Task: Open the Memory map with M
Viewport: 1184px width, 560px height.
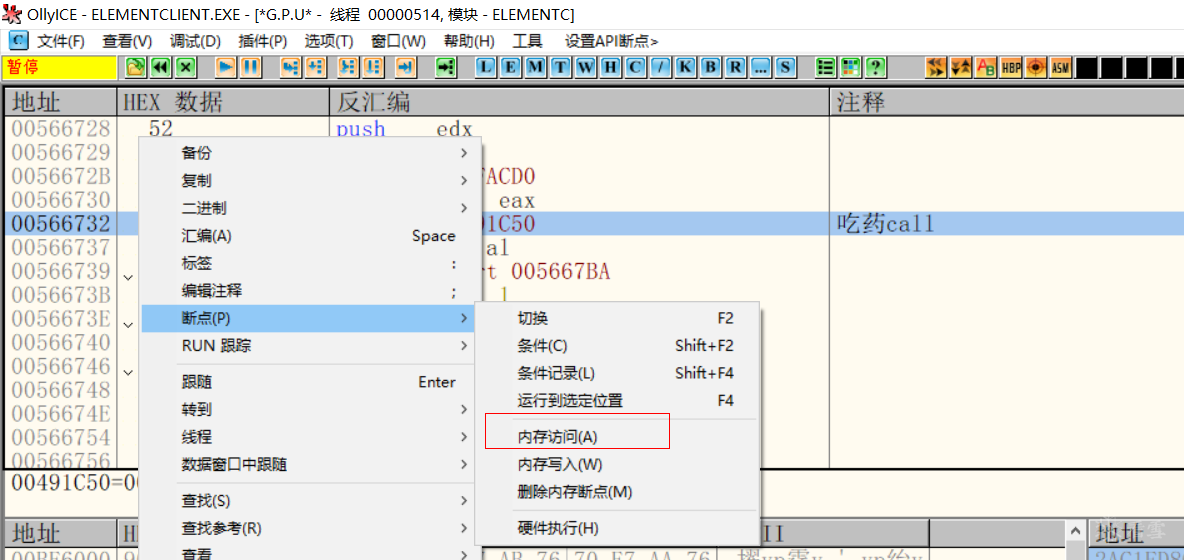Action: click(537, 67)
